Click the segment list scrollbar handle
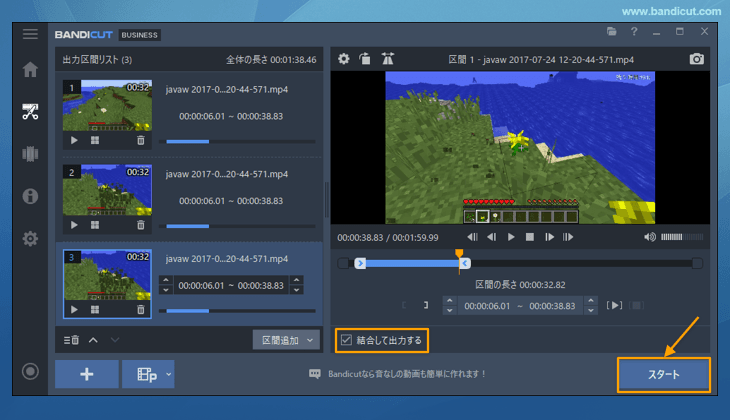This screenshot has height=420, width=730. click(326, 199)
